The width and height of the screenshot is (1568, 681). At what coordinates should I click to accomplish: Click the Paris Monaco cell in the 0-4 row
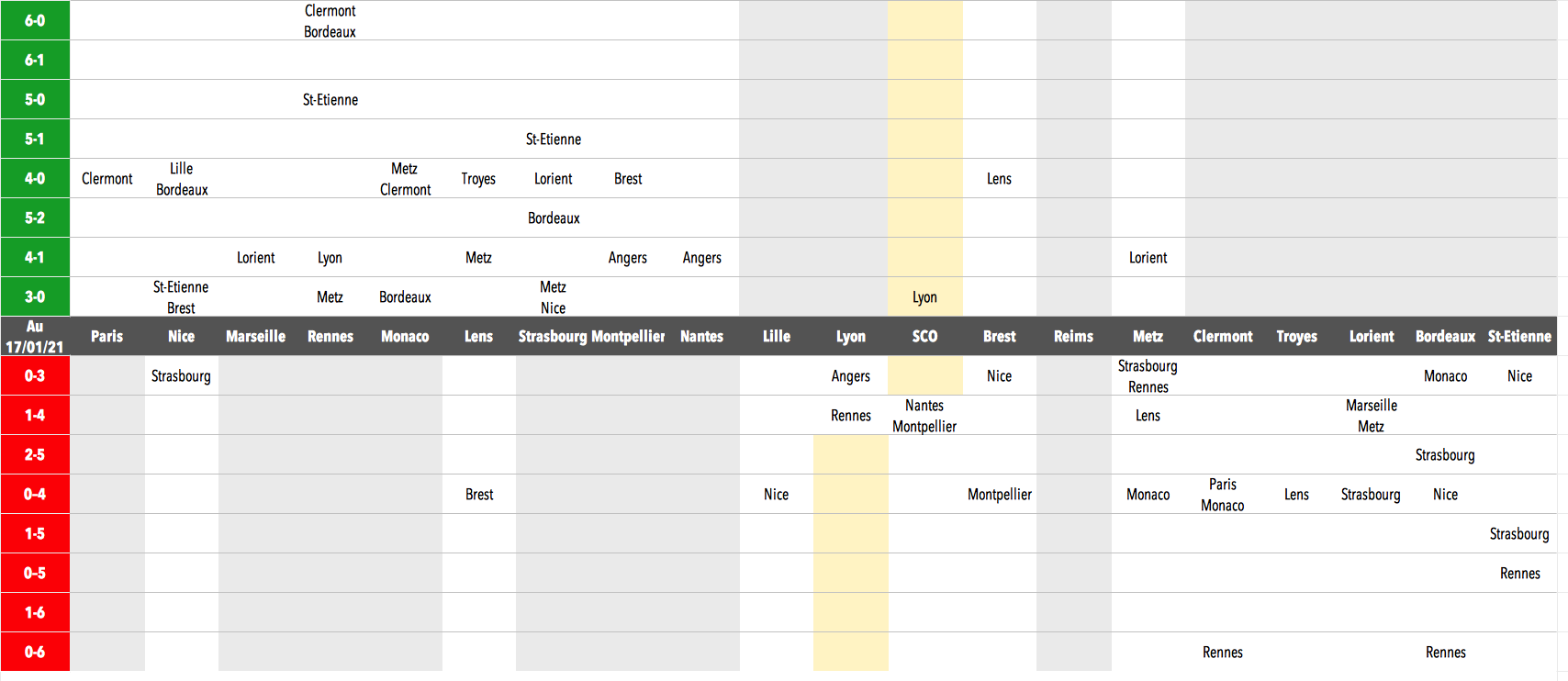pyautogui.click(x=1222, y=495)
